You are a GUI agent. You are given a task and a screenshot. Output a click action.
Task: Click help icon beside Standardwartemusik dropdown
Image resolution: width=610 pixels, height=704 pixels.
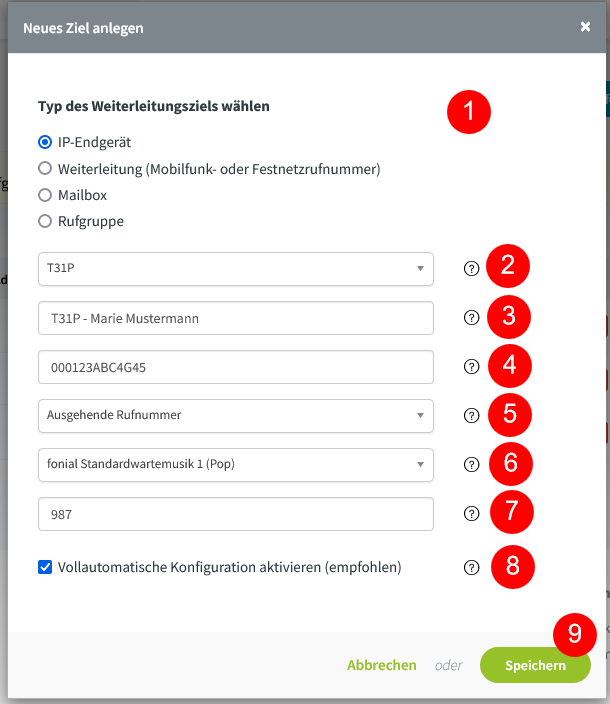pyautogui.click(x=471, y=464)
